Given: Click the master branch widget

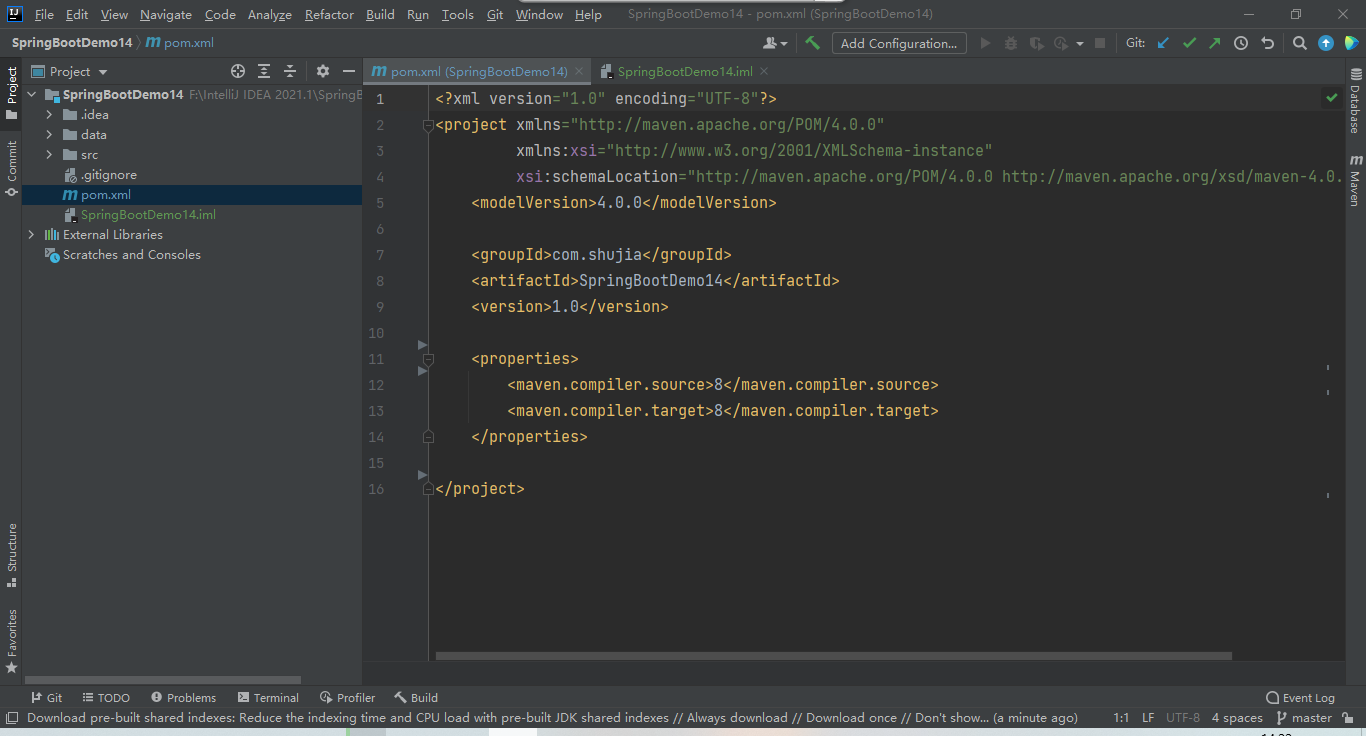Looking at the screenshot, I should tap(1304, 718).
